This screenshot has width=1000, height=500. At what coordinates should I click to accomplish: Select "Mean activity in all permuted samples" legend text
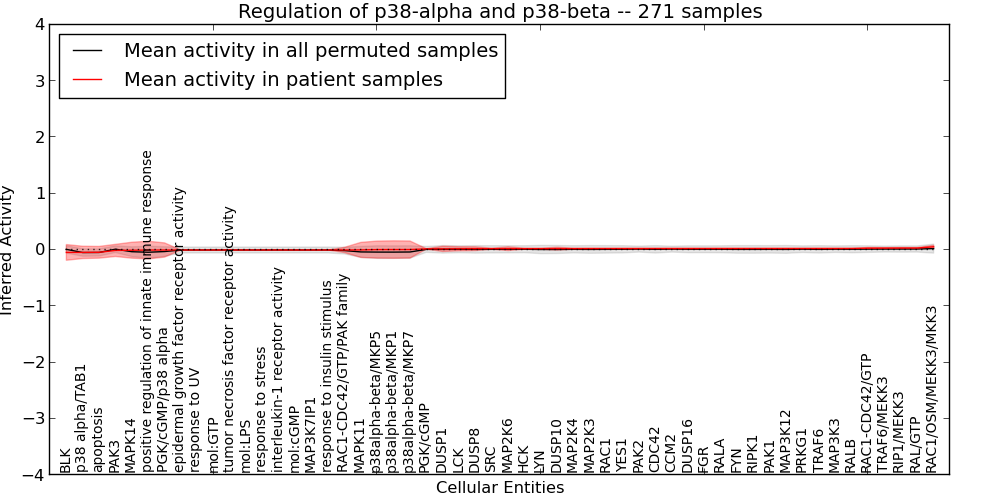click(310, 51)
